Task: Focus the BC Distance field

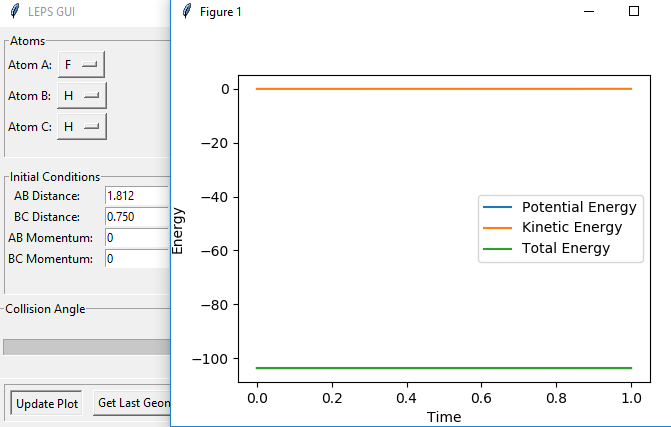Action: 137,216
